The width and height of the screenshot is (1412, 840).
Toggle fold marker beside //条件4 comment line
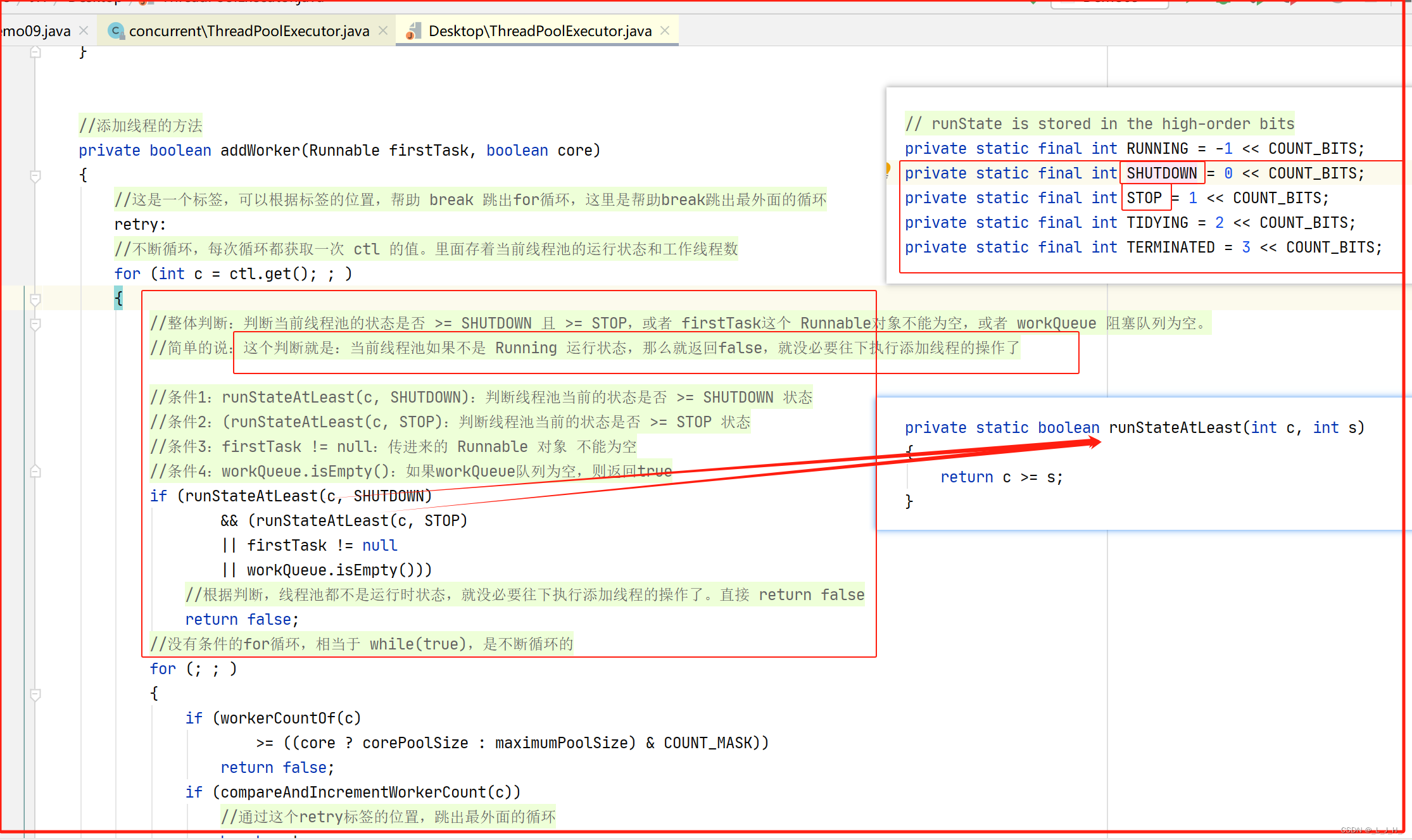(x=35, y=472)
